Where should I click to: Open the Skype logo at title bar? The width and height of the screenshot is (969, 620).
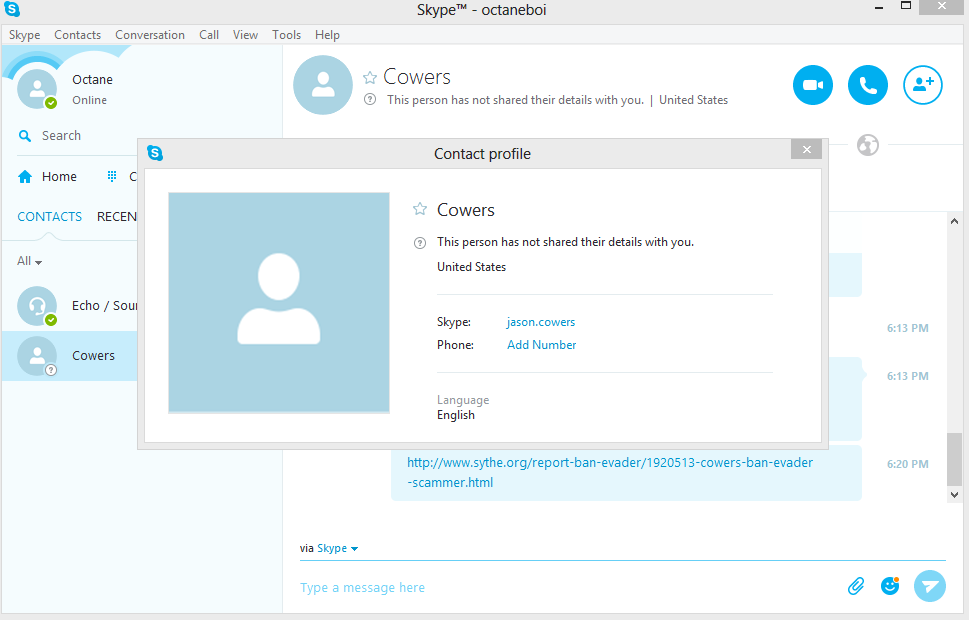click(12, 9)
